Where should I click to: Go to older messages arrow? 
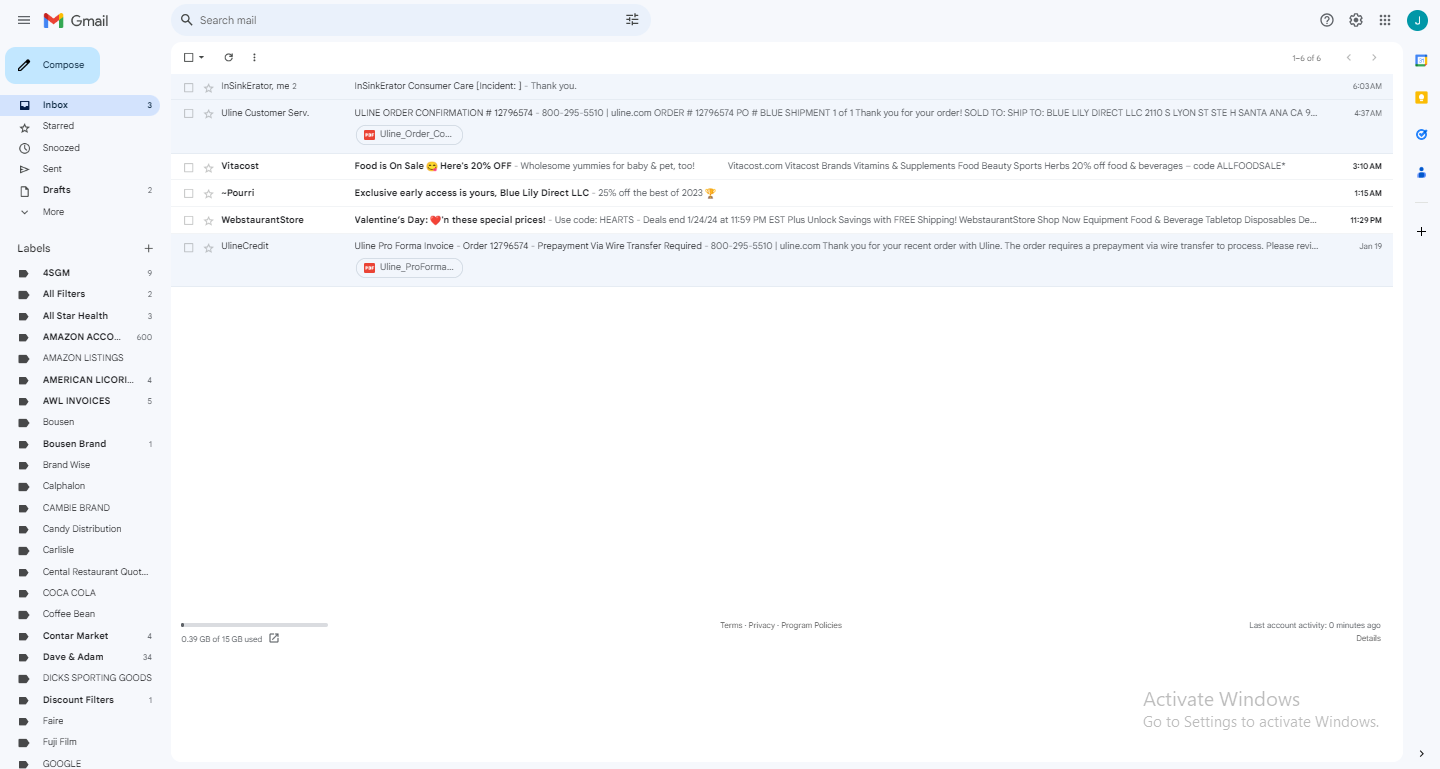pos(1374,58)
